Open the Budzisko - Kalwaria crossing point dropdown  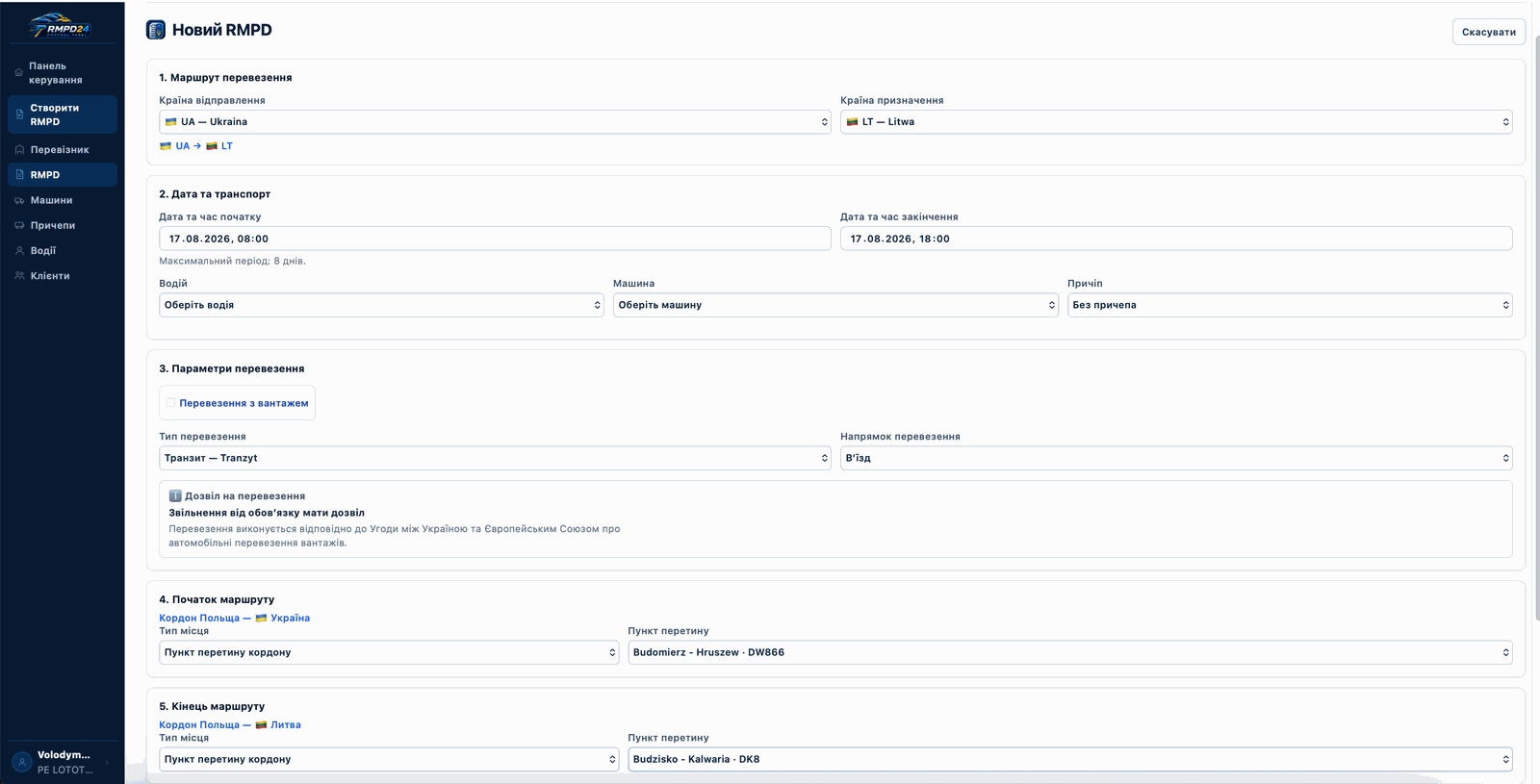[1070, 759]
